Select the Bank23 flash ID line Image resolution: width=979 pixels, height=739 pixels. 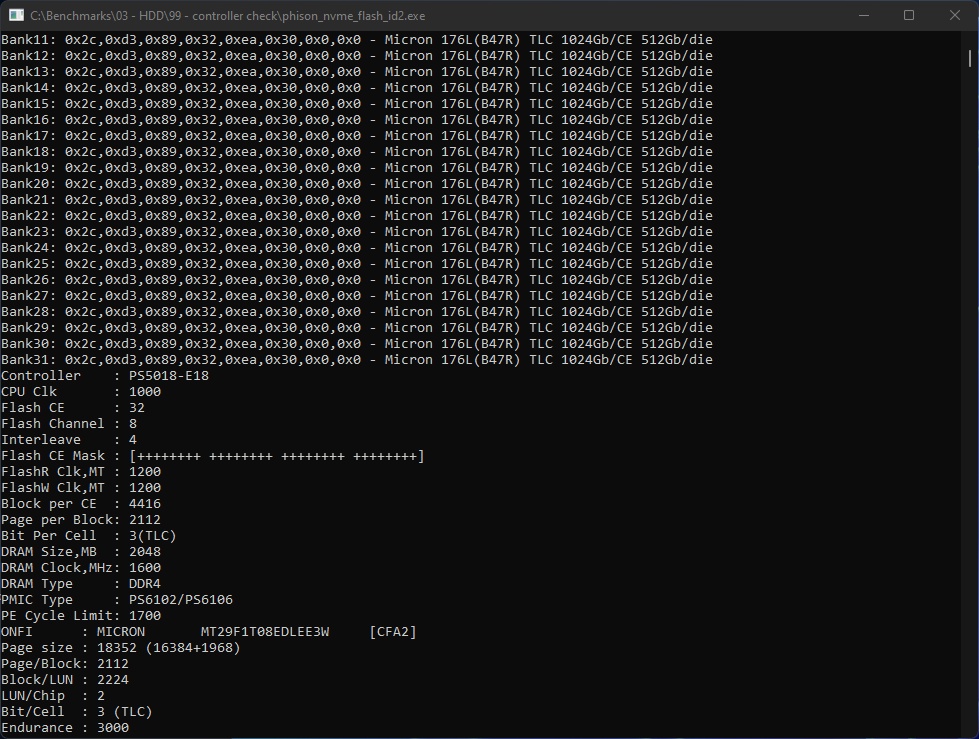coord(357,232)
